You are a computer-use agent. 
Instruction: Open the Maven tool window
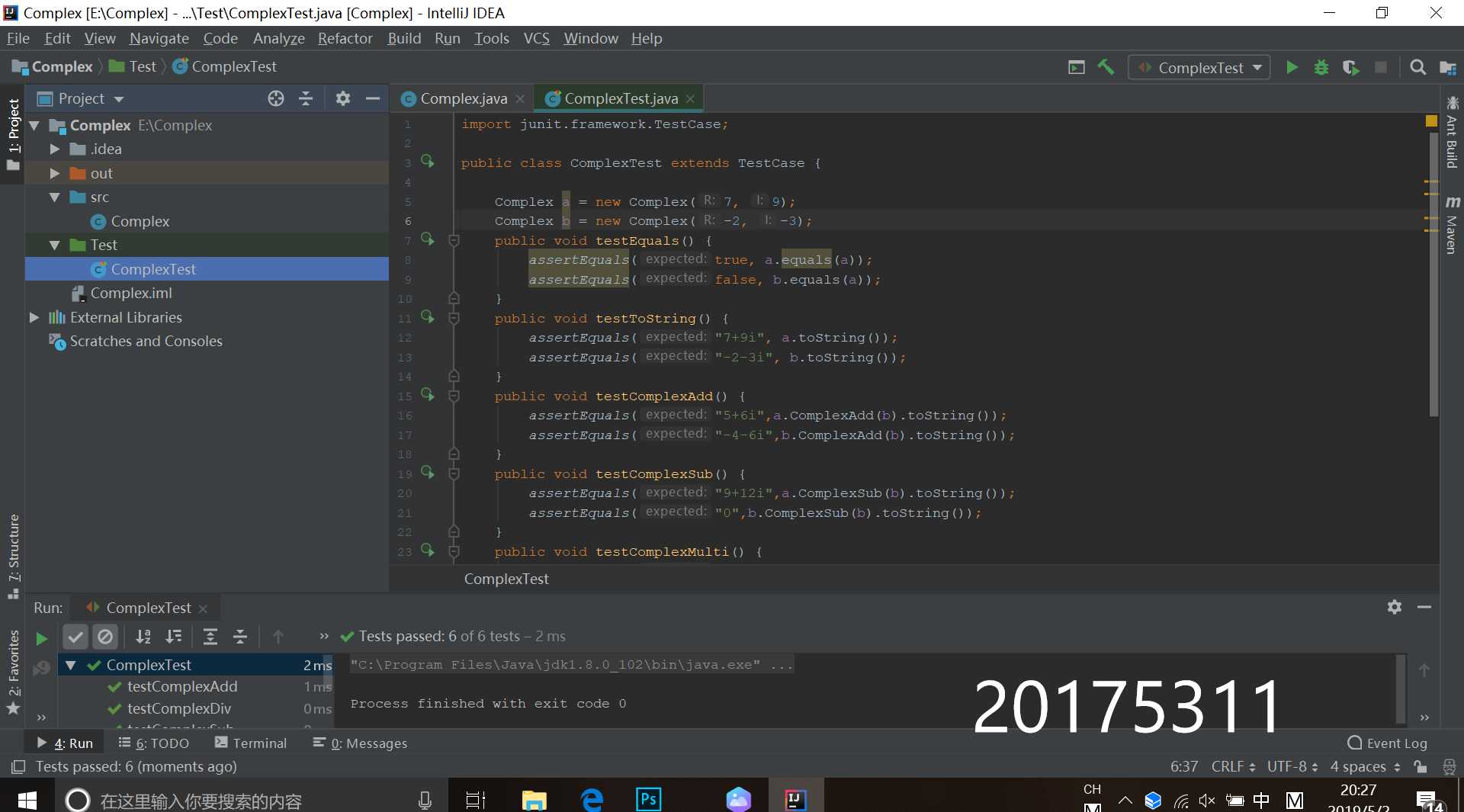coord(1452,225)
